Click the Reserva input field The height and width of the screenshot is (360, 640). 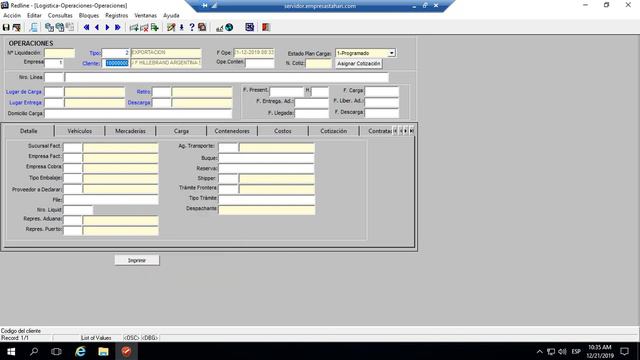coord(267,169)
